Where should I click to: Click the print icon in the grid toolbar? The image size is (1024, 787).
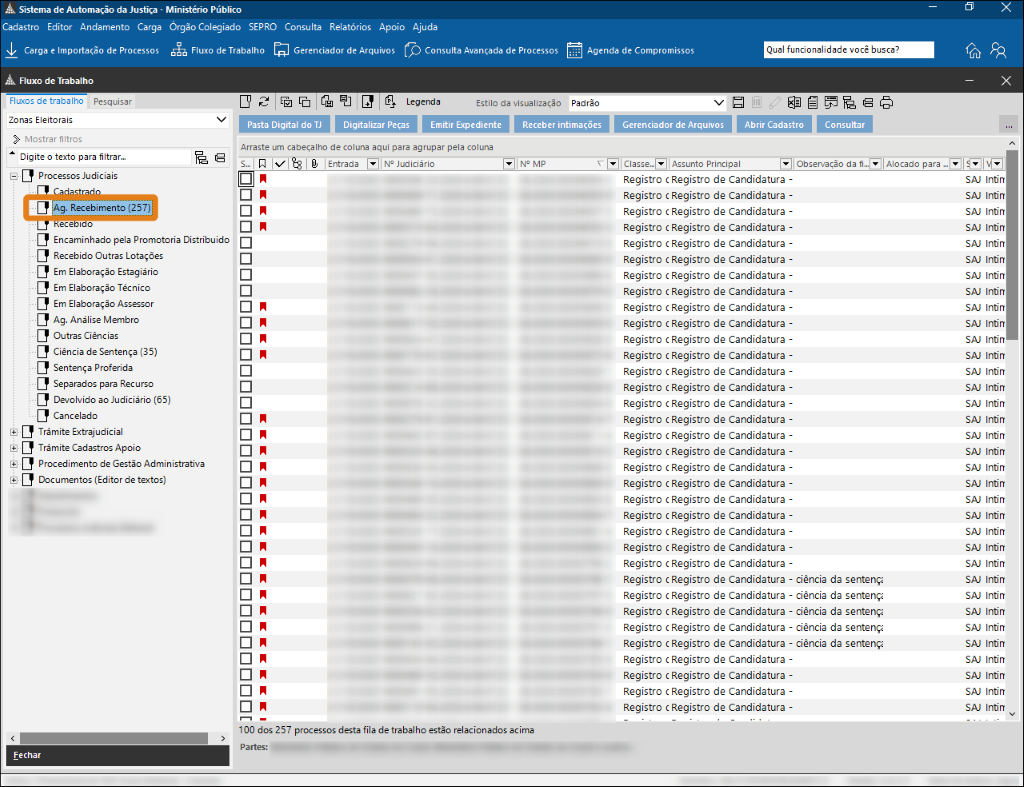[886, 103]
